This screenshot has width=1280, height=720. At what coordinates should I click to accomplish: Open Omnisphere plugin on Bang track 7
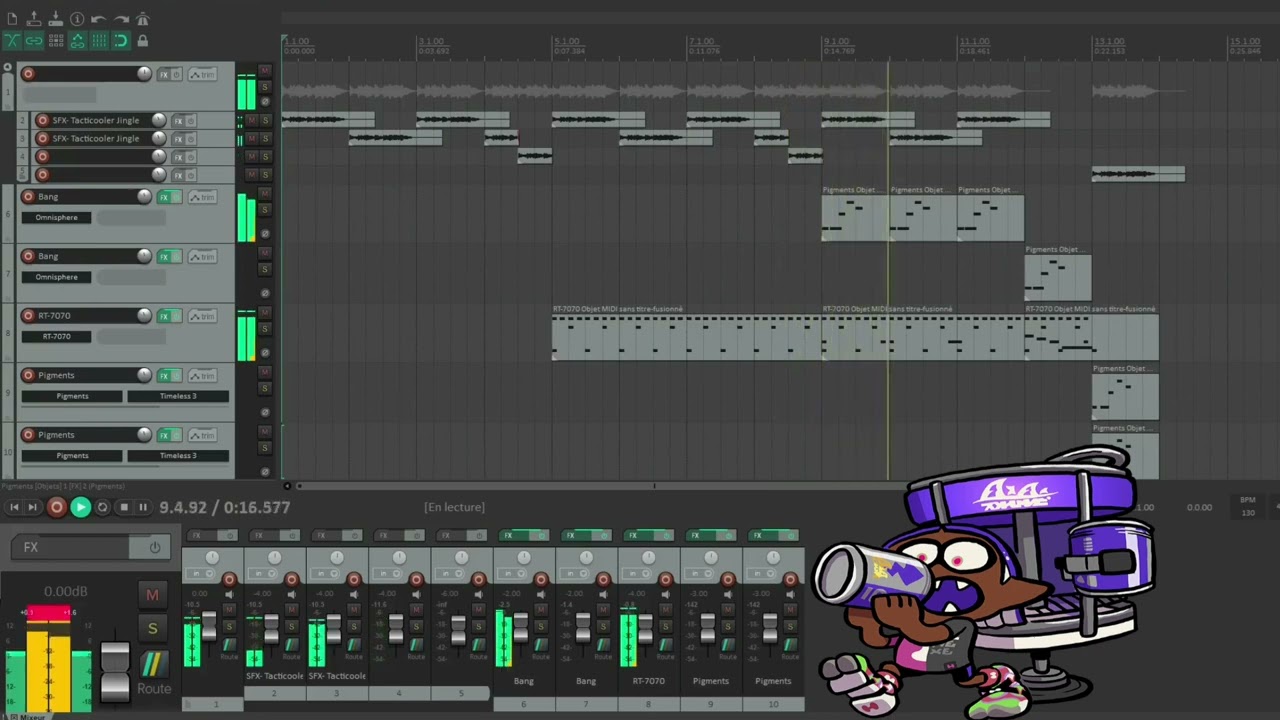[57, 277]
